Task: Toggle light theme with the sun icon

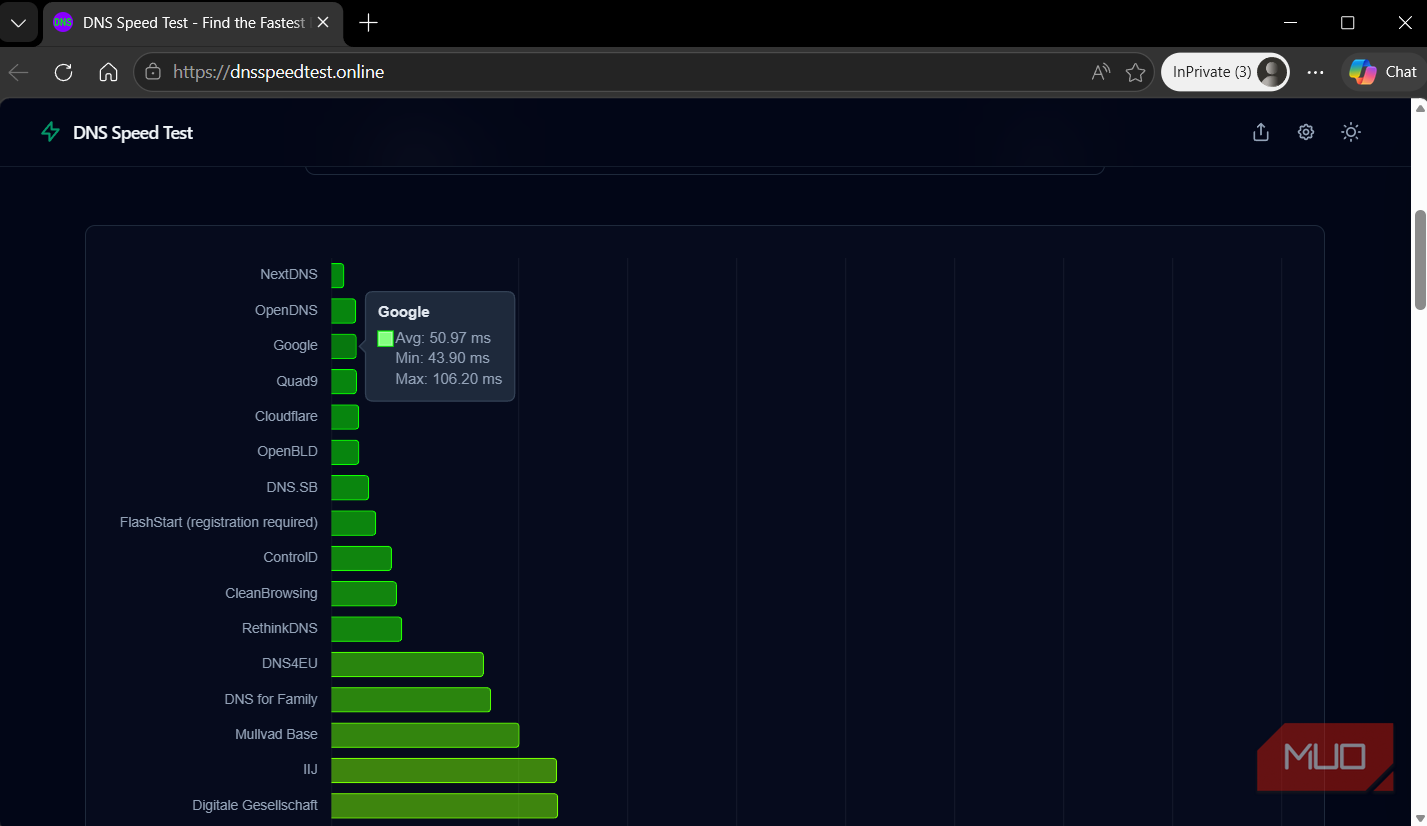Action: click(1351, 132)
